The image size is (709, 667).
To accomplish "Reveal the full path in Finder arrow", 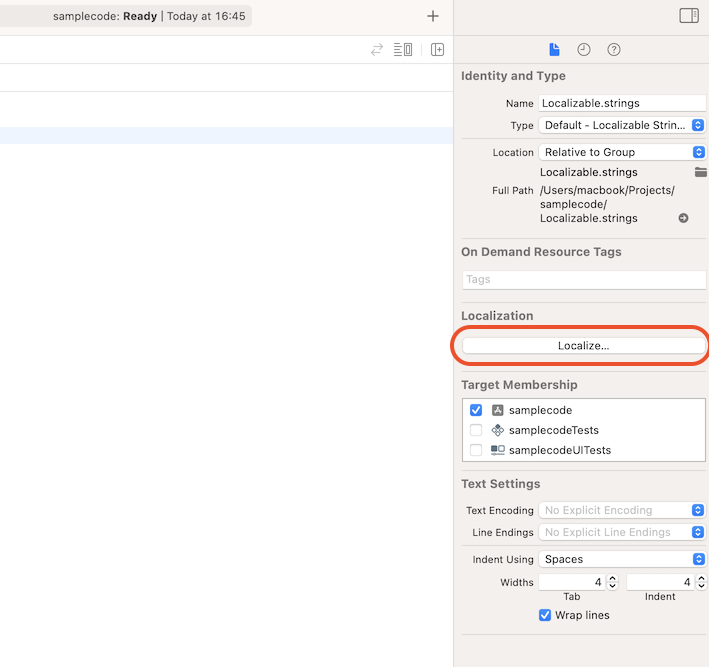I will pyautogui.click(x=684, y=218).
